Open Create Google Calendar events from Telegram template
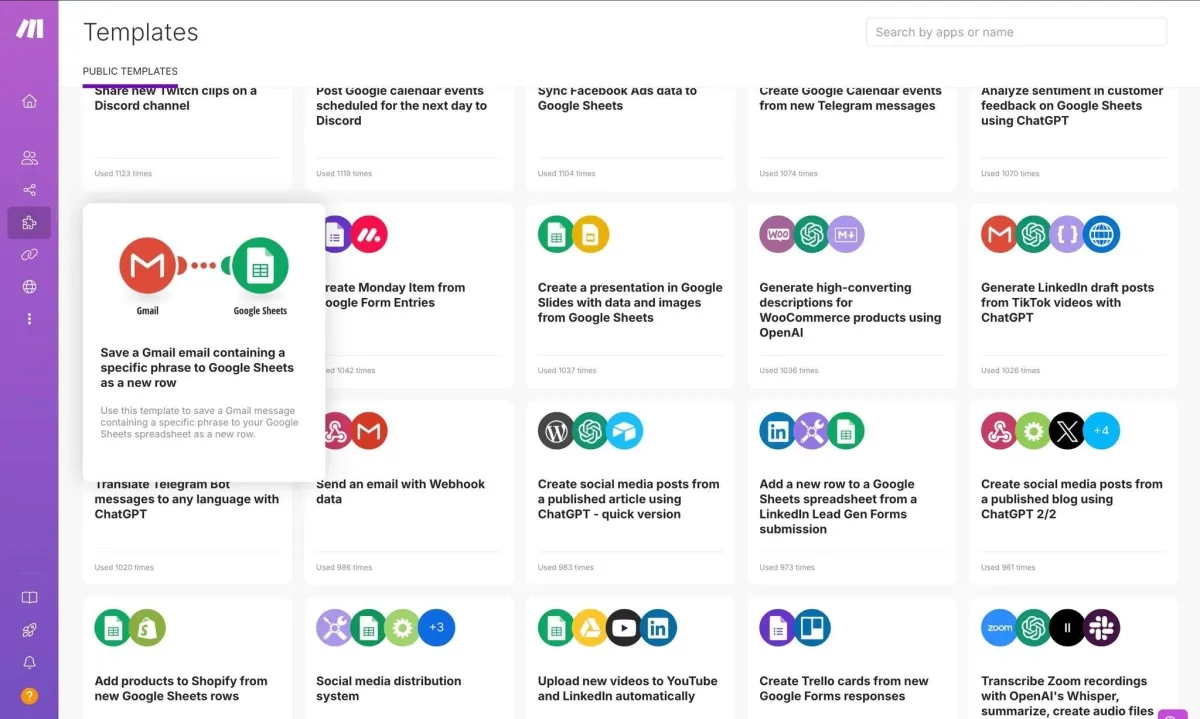Viewport: 1200px width, 719px height. 850,98
